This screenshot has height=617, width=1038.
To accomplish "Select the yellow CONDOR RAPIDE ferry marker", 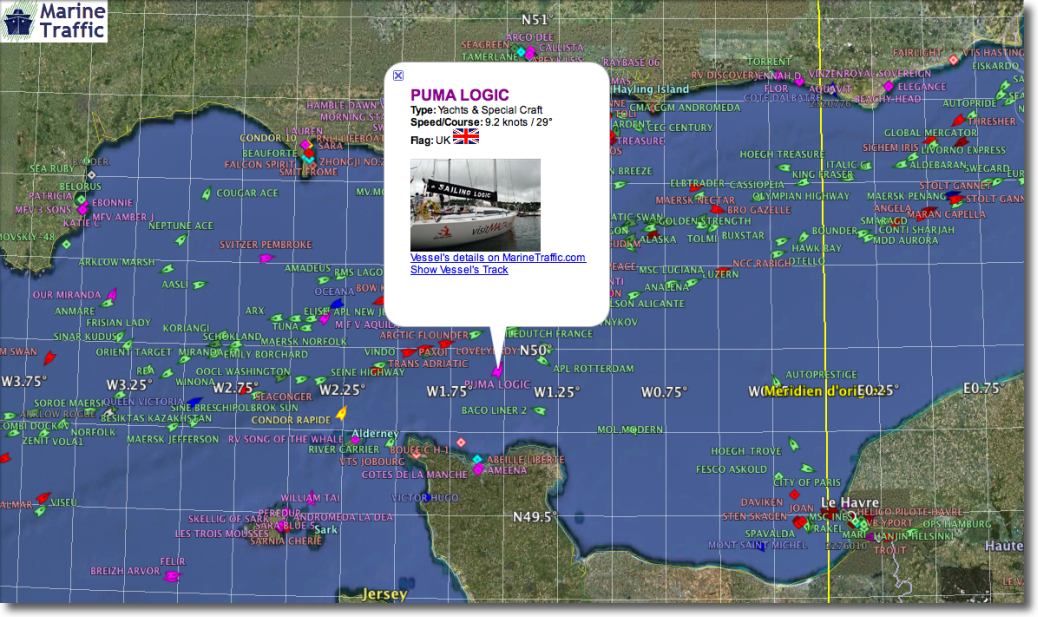I will pos(342,414).
